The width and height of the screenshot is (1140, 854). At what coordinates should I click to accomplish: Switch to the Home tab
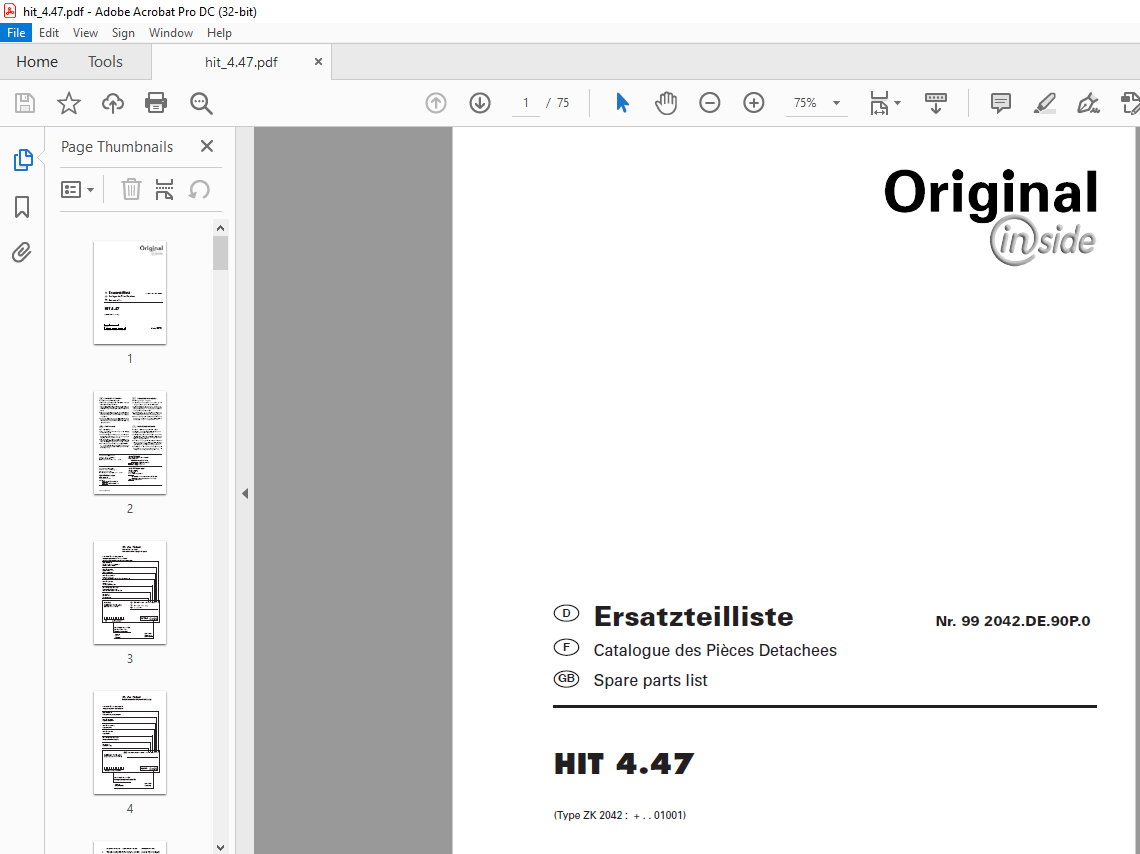pos(37,62)
